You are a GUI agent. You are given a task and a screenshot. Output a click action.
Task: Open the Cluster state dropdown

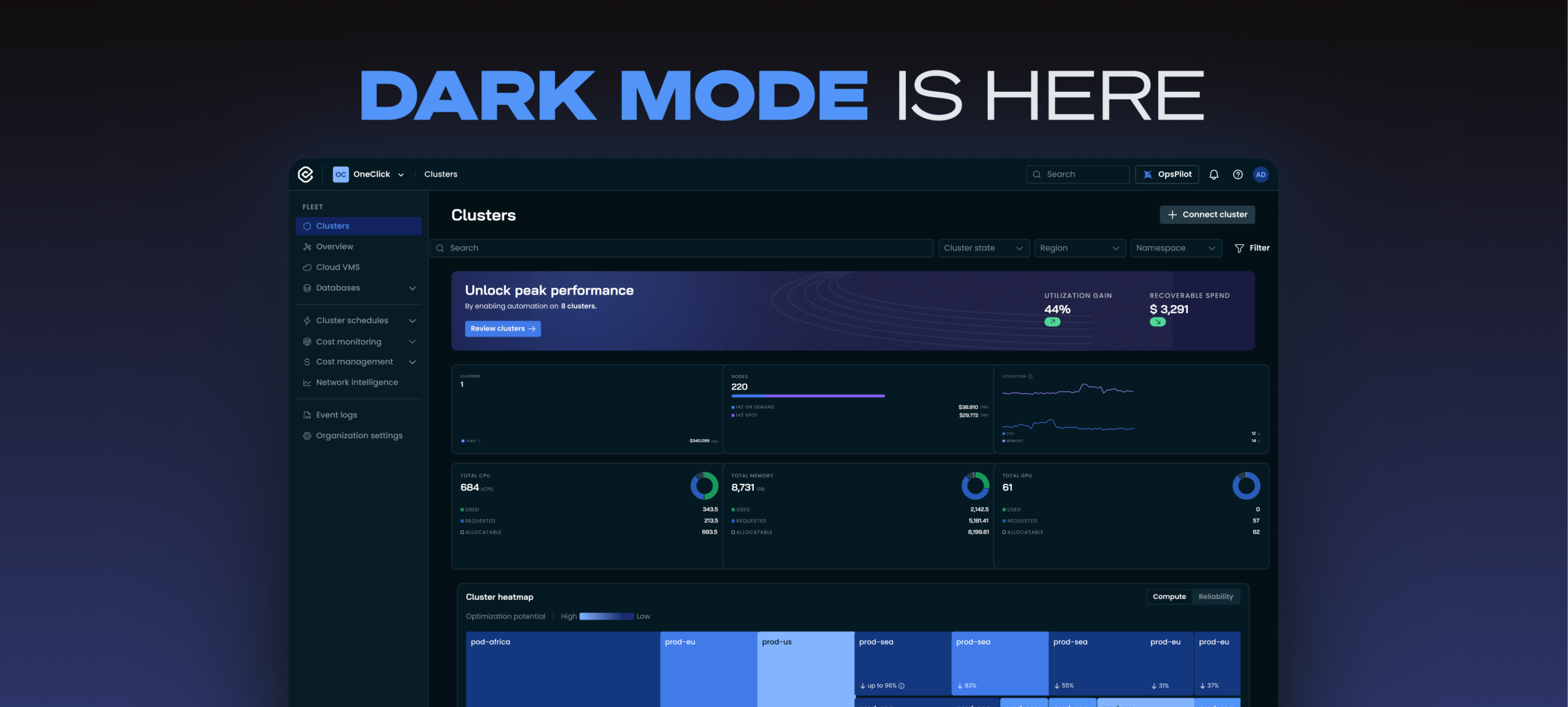(983, 248)
